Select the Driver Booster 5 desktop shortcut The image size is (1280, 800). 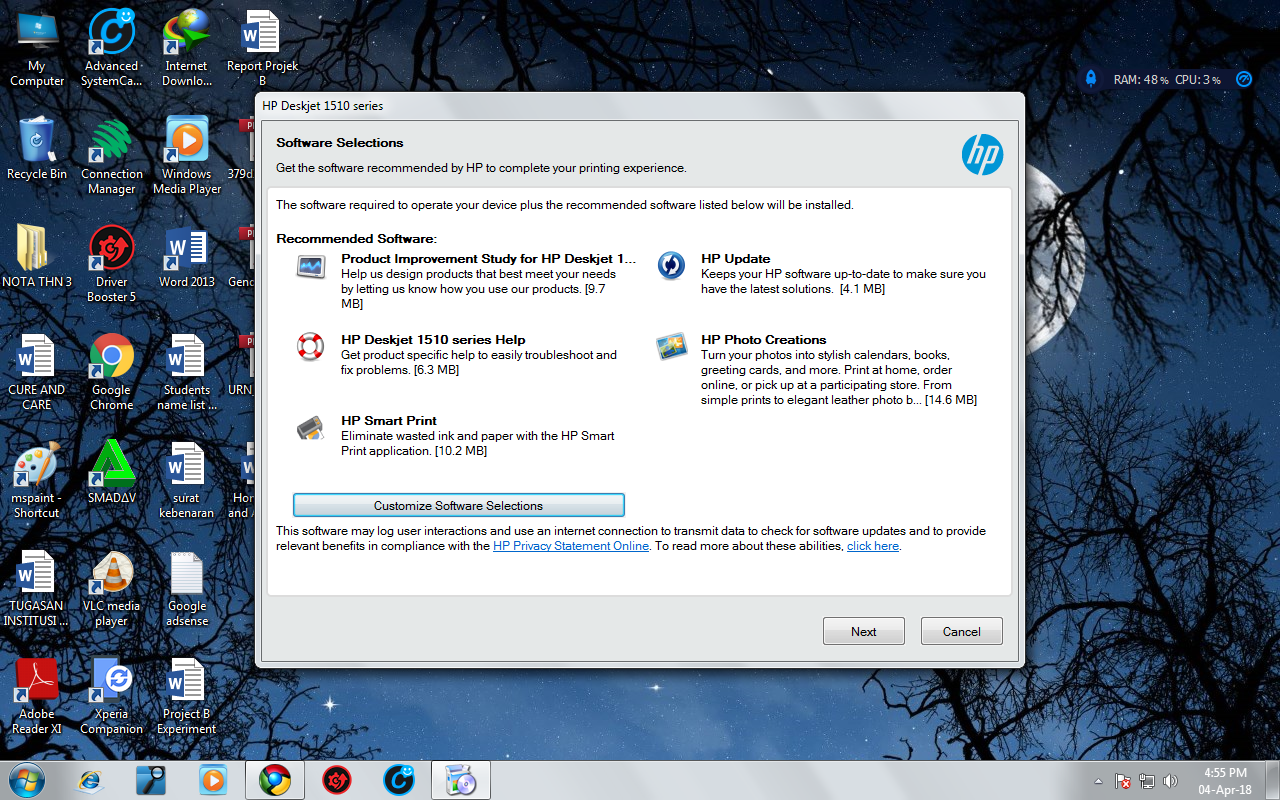pos(112,264)
